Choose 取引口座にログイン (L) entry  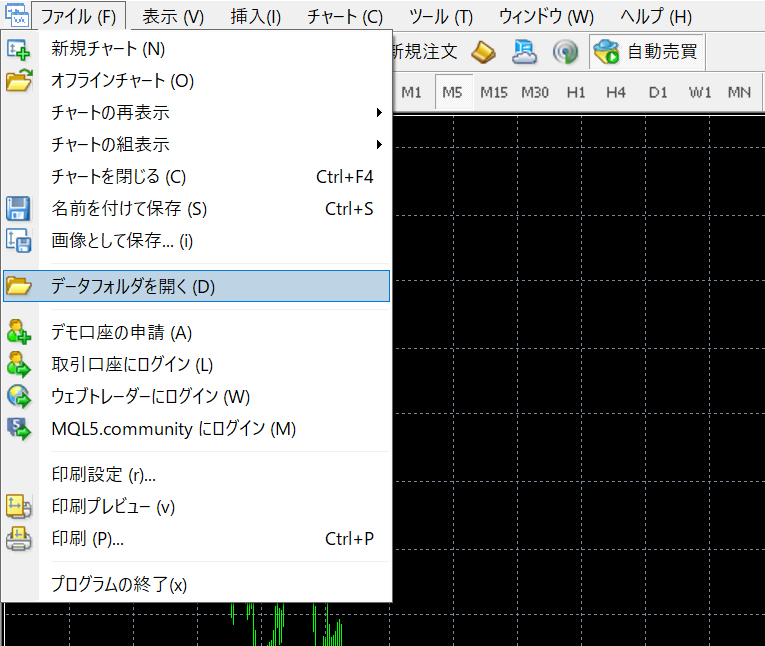[196, 364]
